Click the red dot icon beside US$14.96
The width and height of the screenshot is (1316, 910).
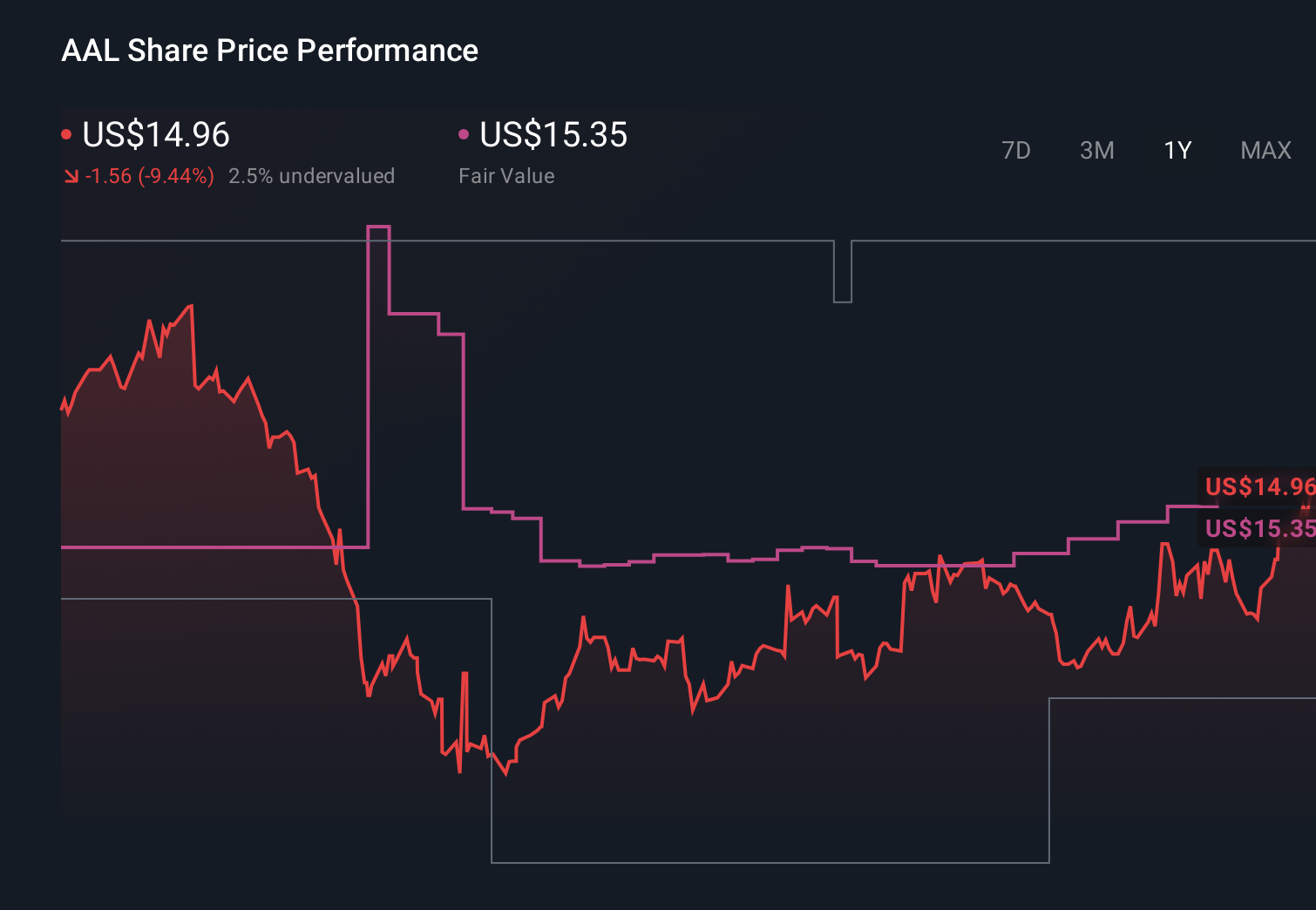66,132
